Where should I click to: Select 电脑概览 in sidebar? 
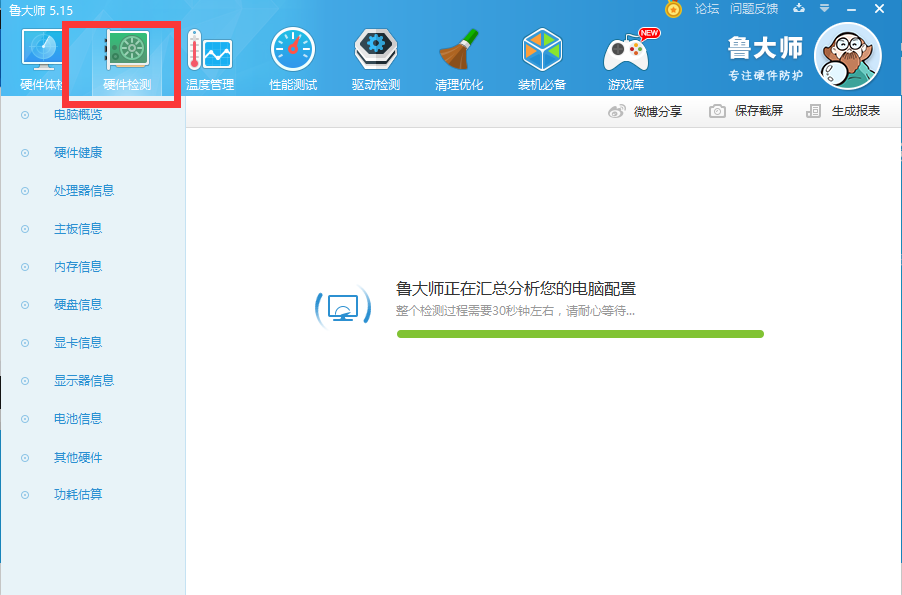(78, 115)
